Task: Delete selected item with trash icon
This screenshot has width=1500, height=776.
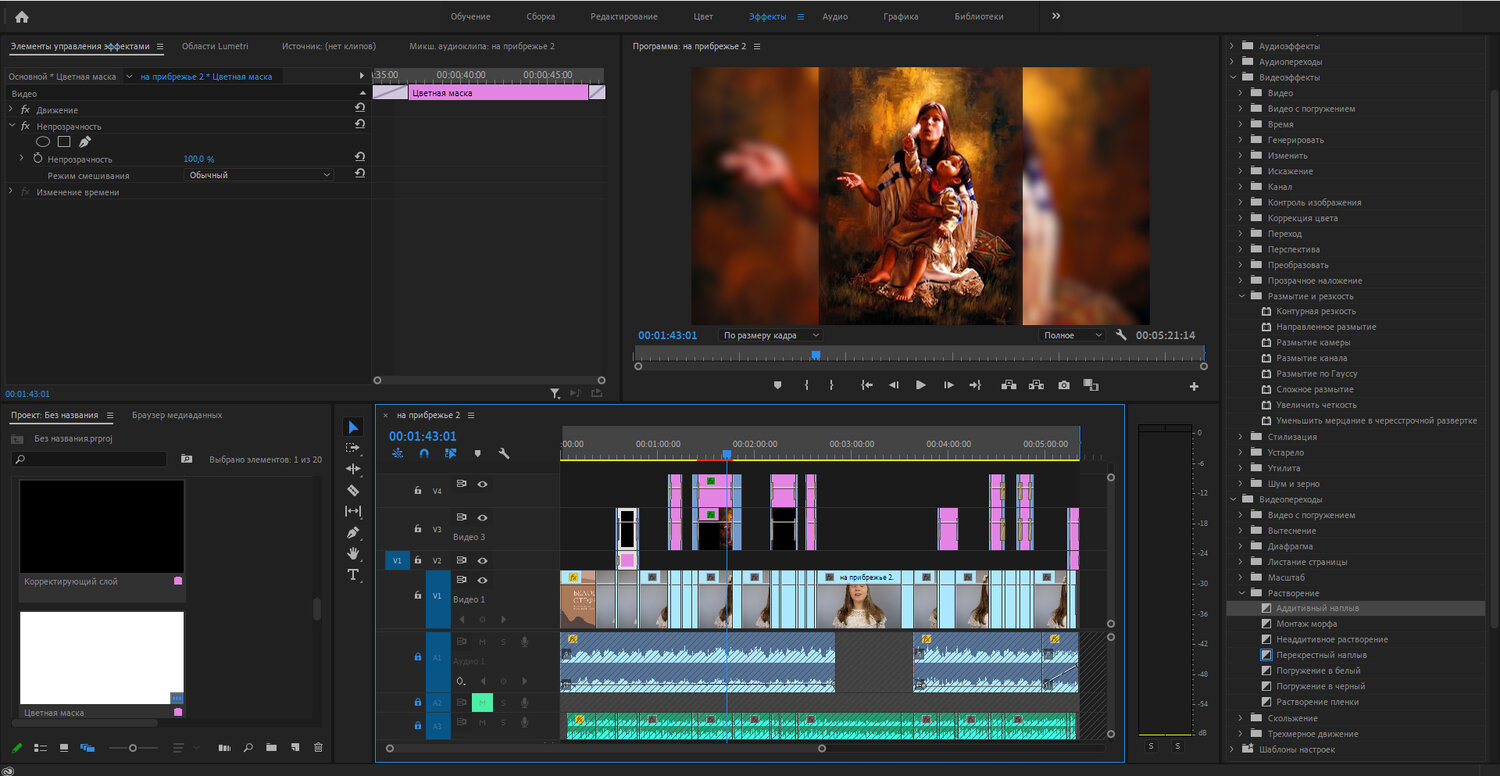Action: pyautogui.click(x=318, y=747)
